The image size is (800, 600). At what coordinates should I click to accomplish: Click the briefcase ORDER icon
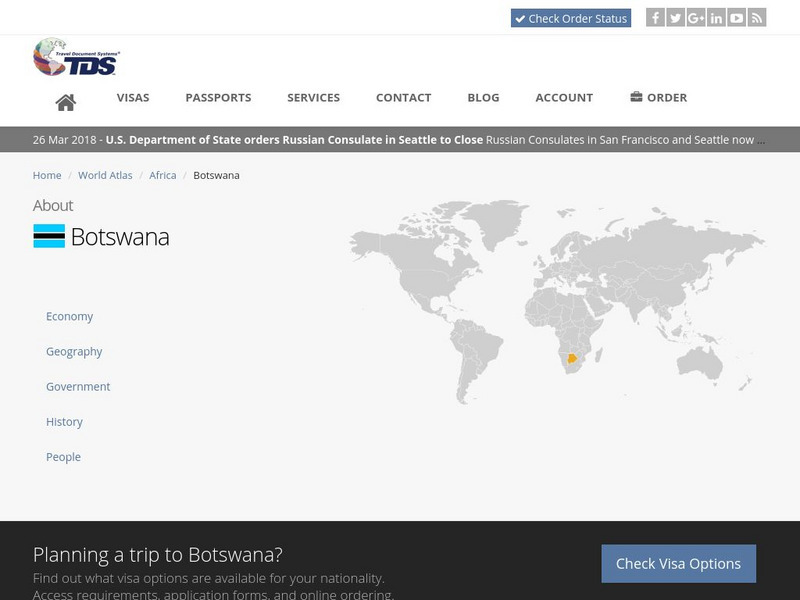tap(636, 97)
